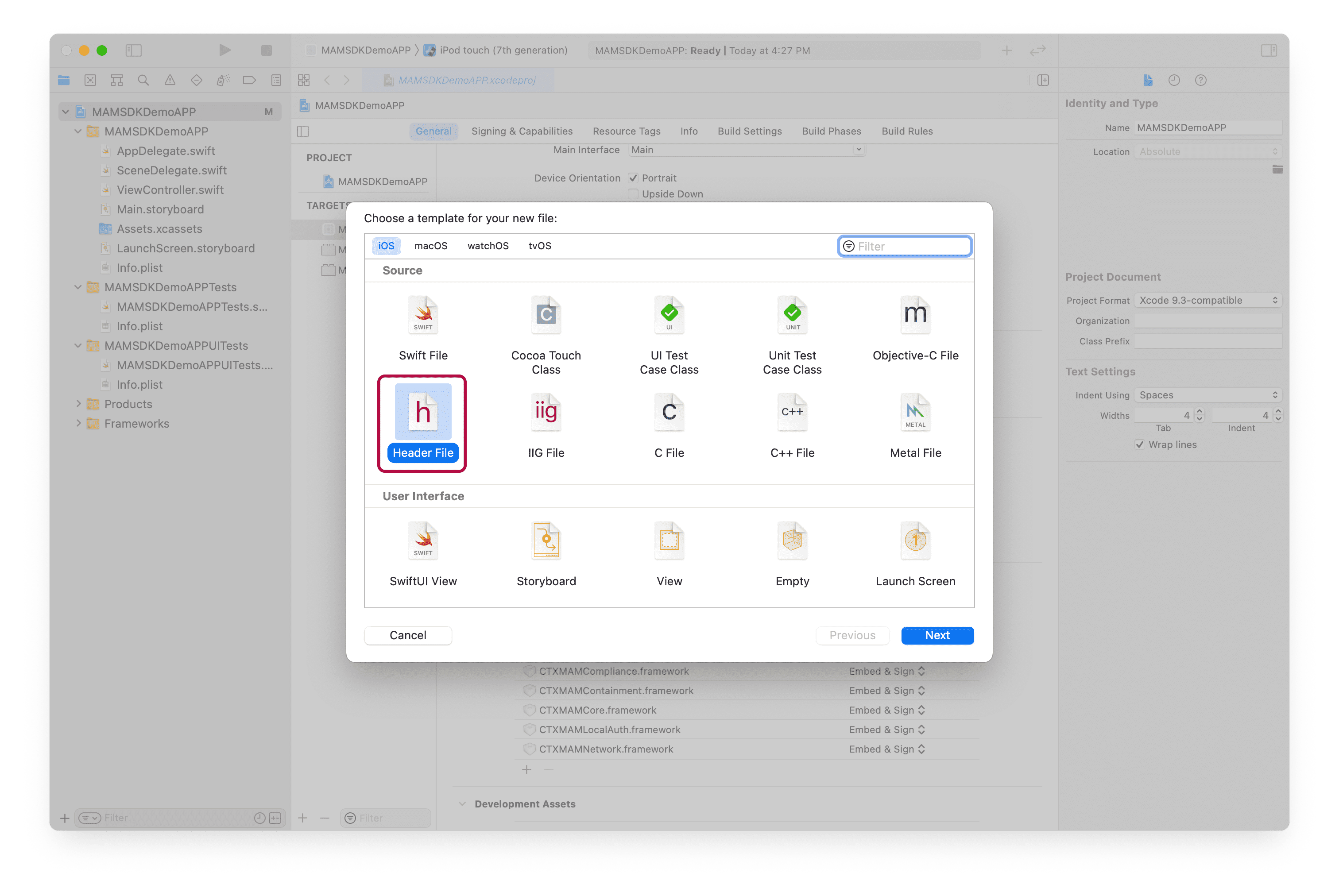
Task: Select the Objective-C File template
Action: point(915,315)
